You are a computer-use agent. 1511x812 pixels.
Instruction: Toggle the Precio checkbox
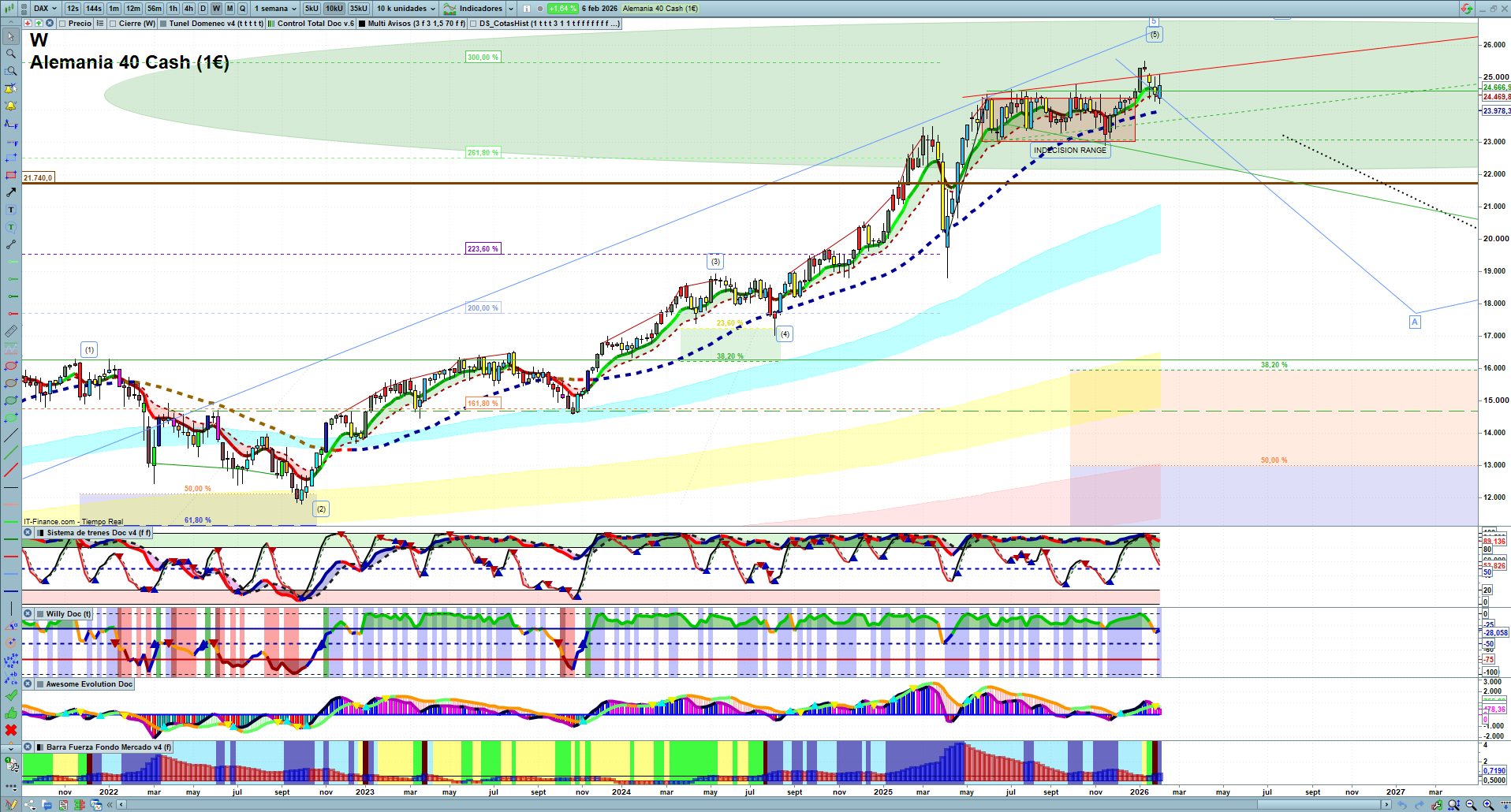click(62, 24)
